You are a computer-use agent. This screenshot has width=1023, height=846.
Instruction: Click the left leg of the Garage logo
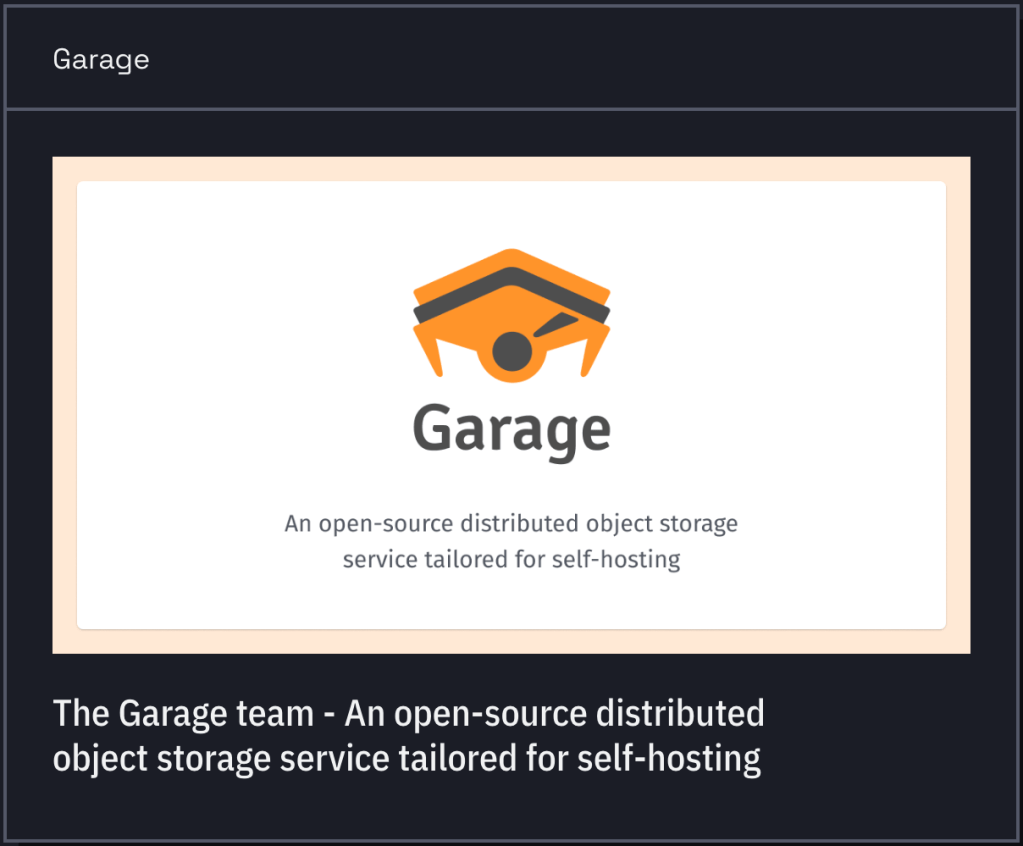(427, 352)
